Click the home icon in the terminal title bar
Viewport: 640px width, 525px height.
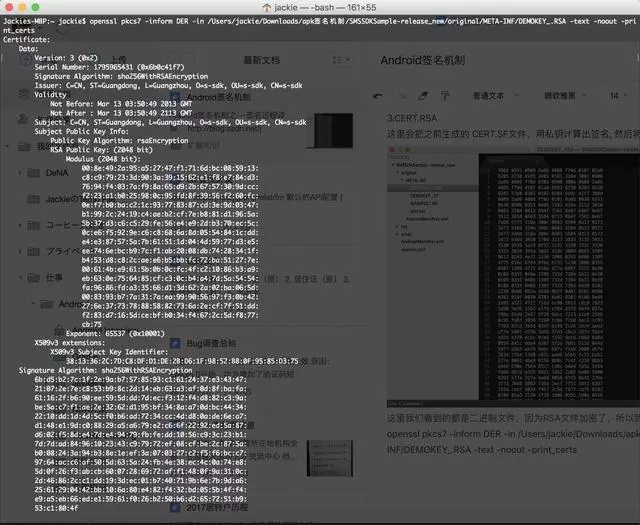267,7
